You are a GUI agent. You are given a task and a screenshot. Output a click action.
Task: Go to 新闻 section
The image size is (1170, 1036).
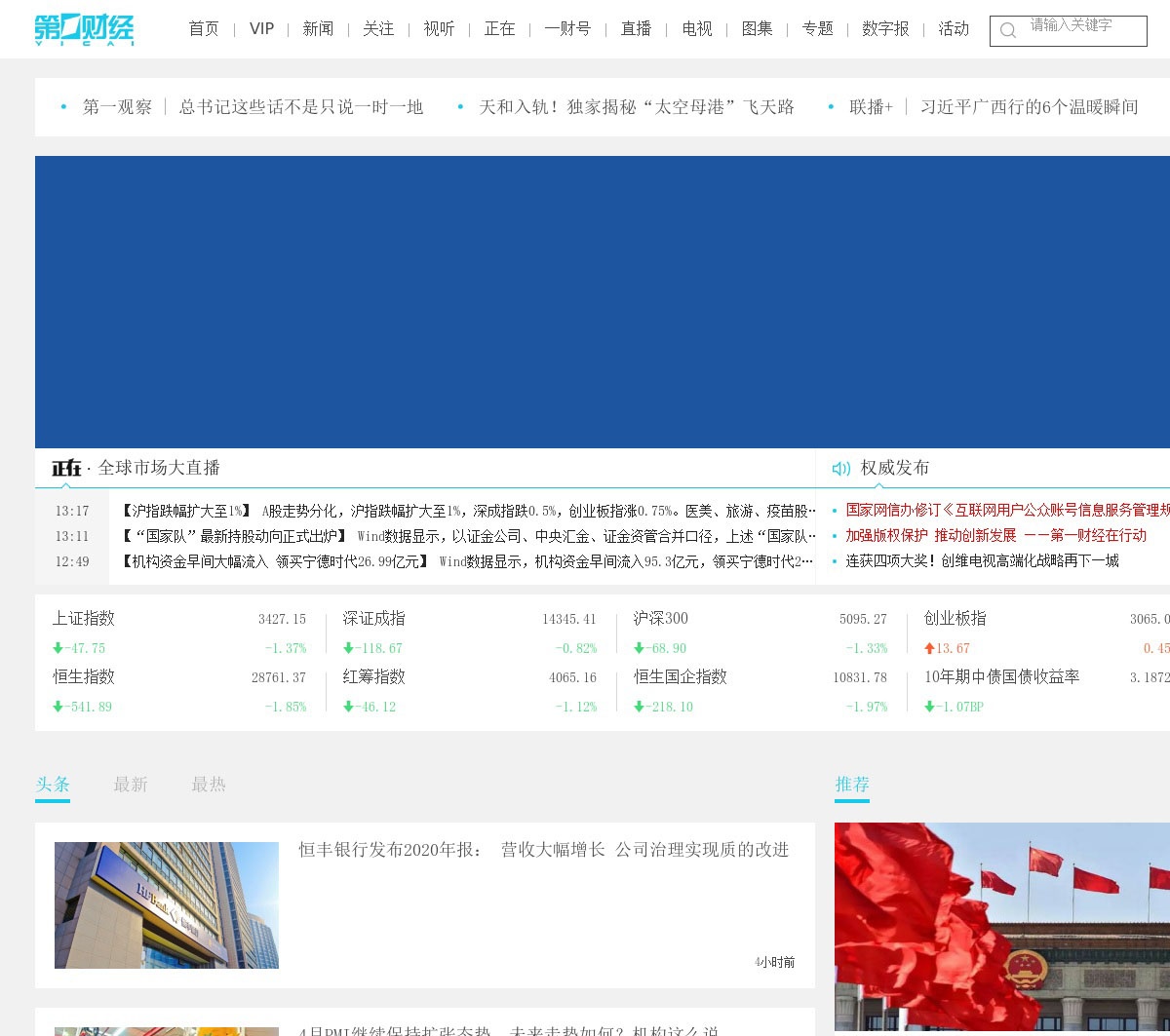coord(318,29)
